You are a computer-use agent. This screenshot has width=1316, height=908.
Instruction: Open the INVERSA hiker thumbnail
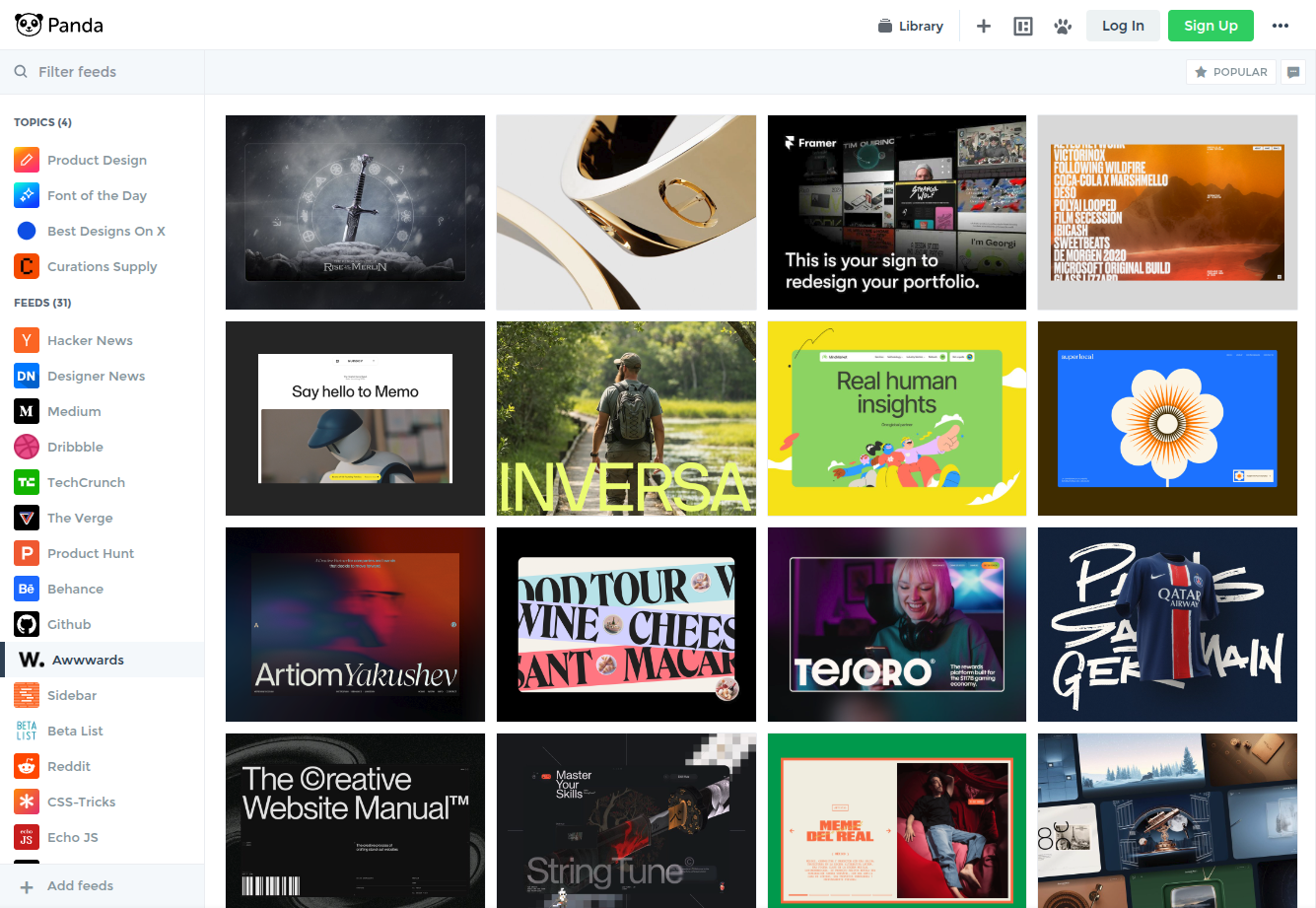click(x=626, y=418)
